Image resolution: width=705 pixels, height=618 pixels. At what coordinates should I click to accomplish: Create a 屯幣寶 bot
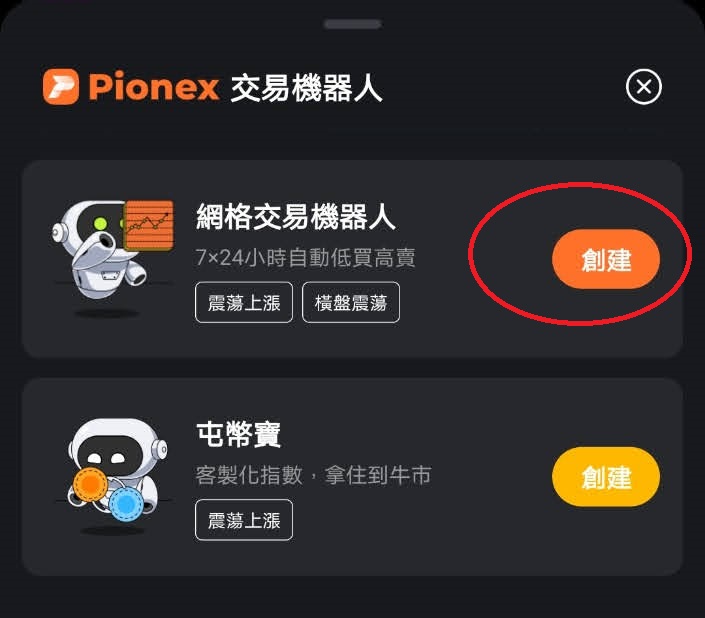coord(606,477)
